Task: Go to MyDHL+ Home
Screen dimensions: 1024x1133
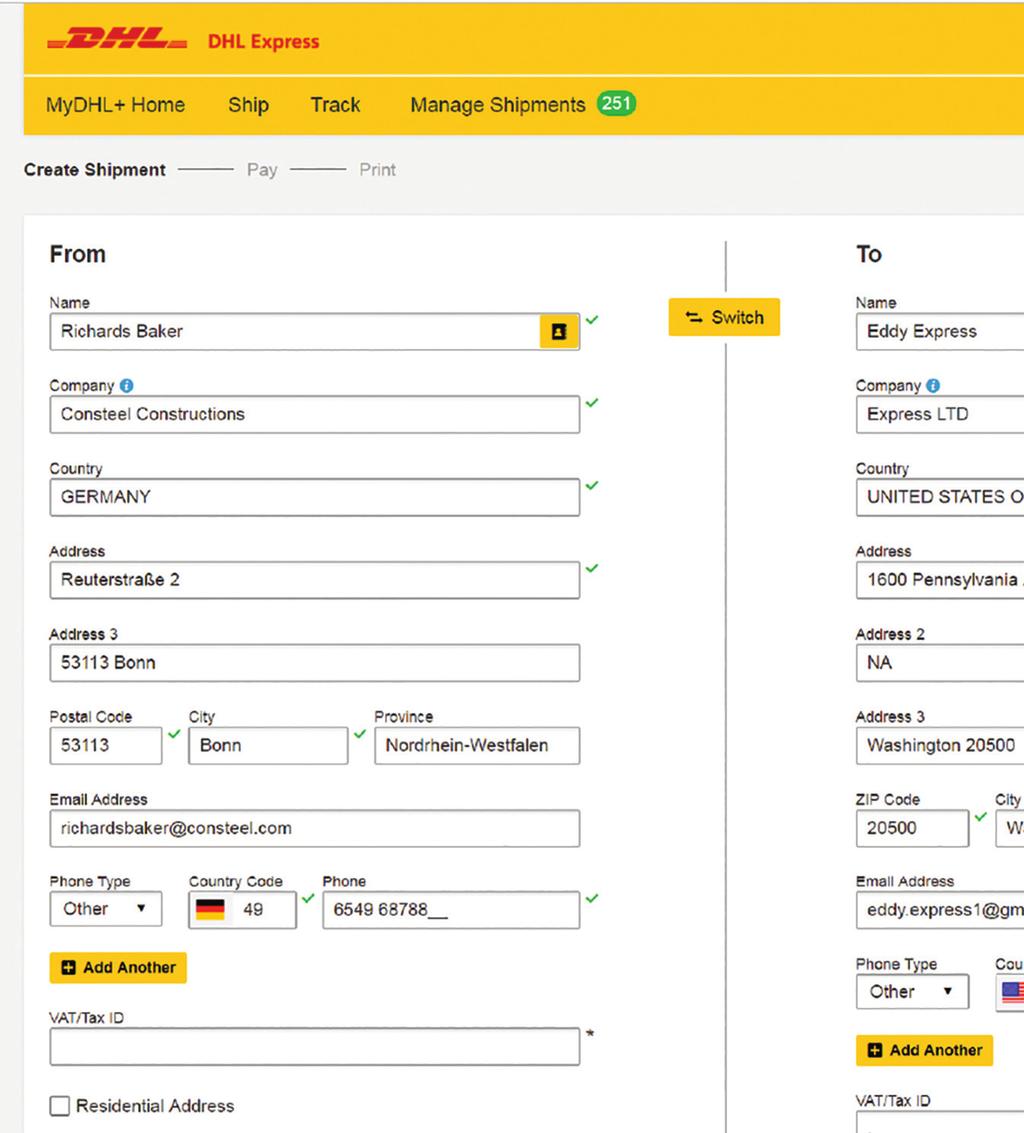Action: 116,105
